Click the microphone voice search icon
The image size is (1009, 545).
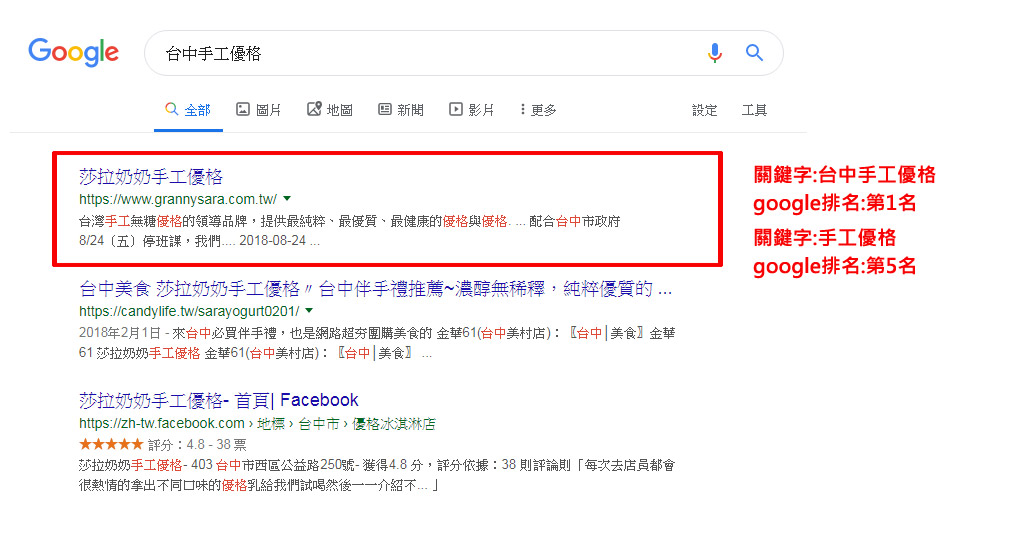click(714, 53)
